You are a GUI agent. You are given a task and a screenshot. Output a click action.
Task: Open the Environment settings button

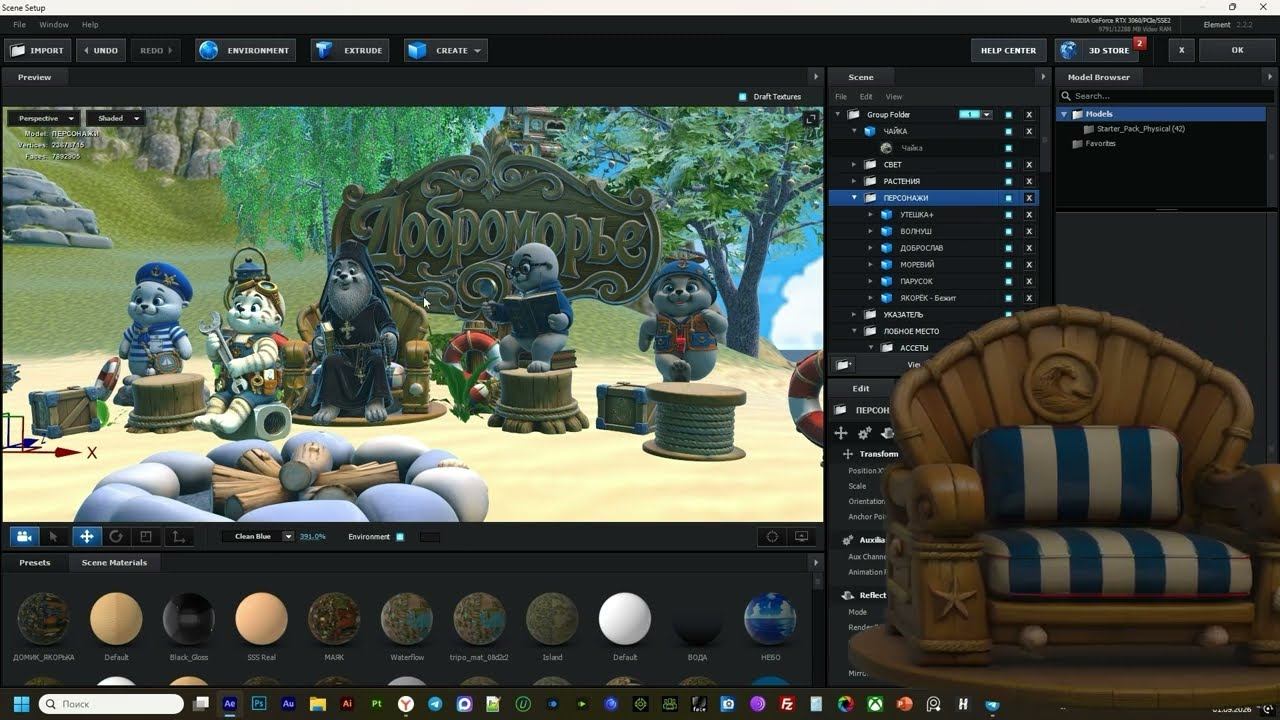pos(246,50)
